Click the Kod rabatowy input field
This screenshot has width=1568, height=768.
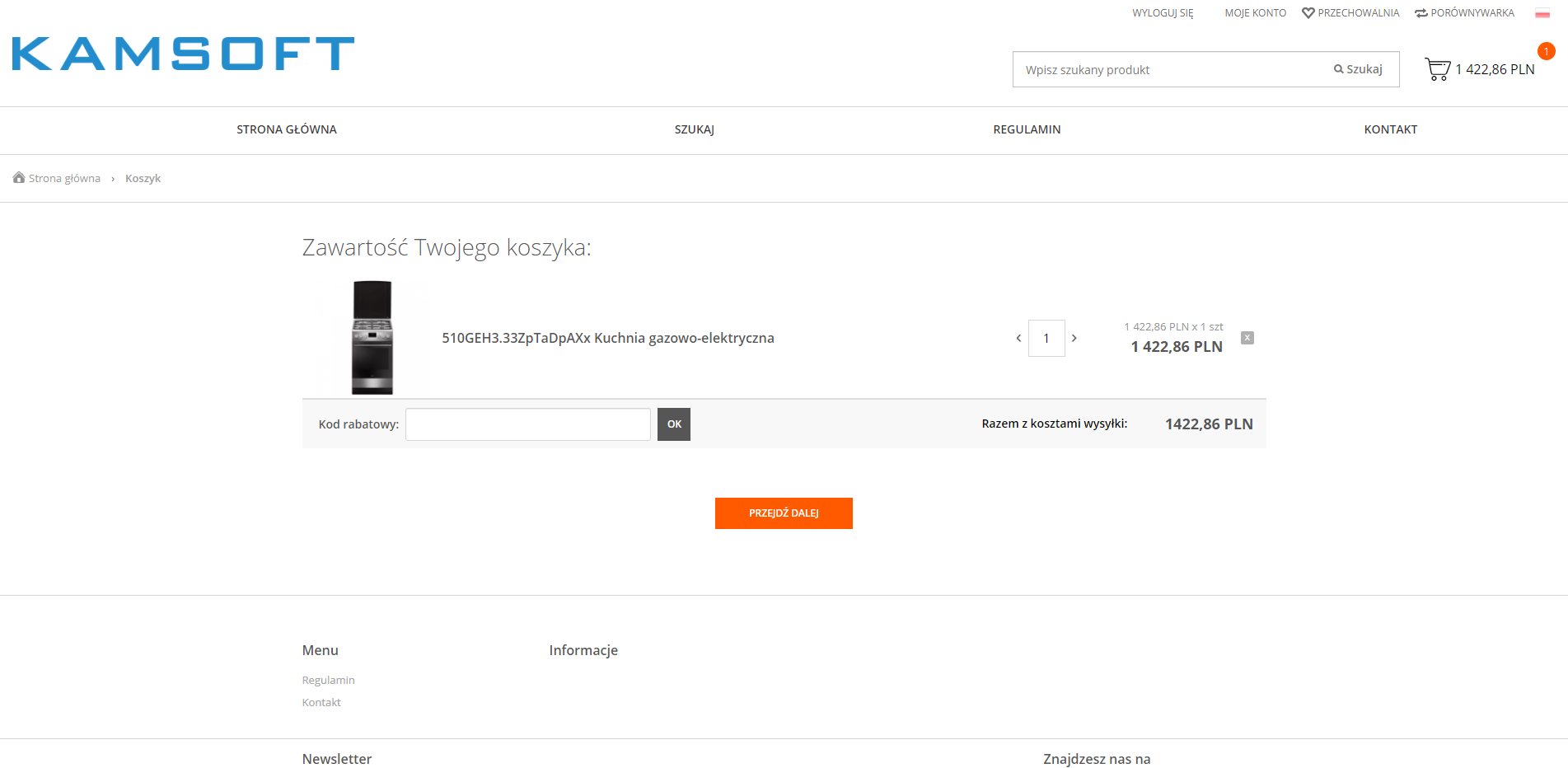tap(528, 424)
